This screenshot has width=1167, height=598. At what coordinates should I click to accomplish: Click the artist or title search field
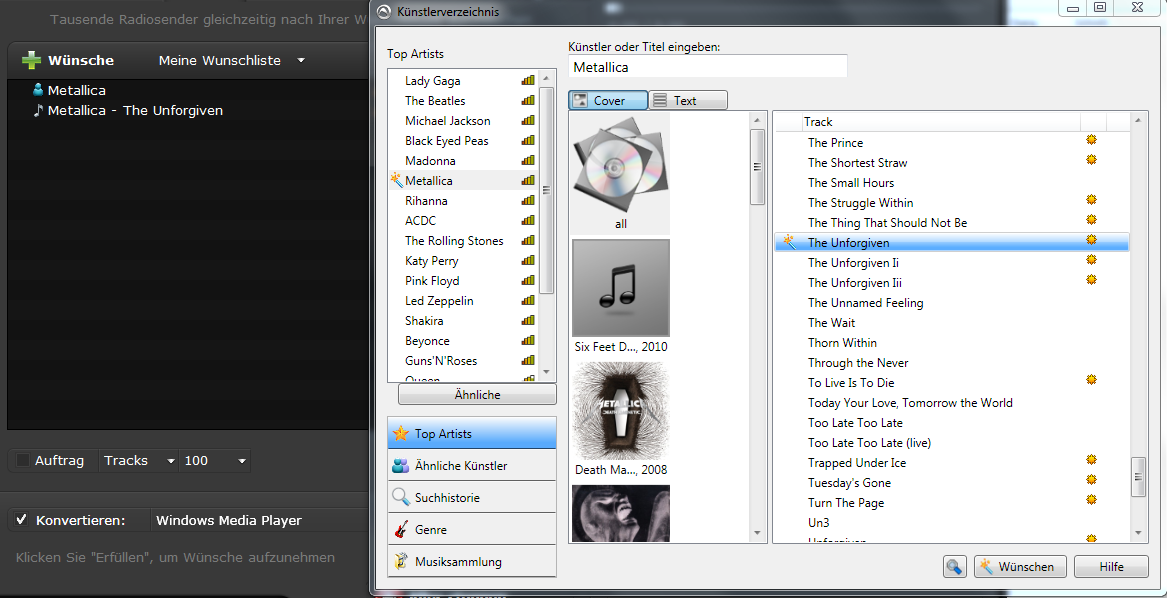coord(707,67)
